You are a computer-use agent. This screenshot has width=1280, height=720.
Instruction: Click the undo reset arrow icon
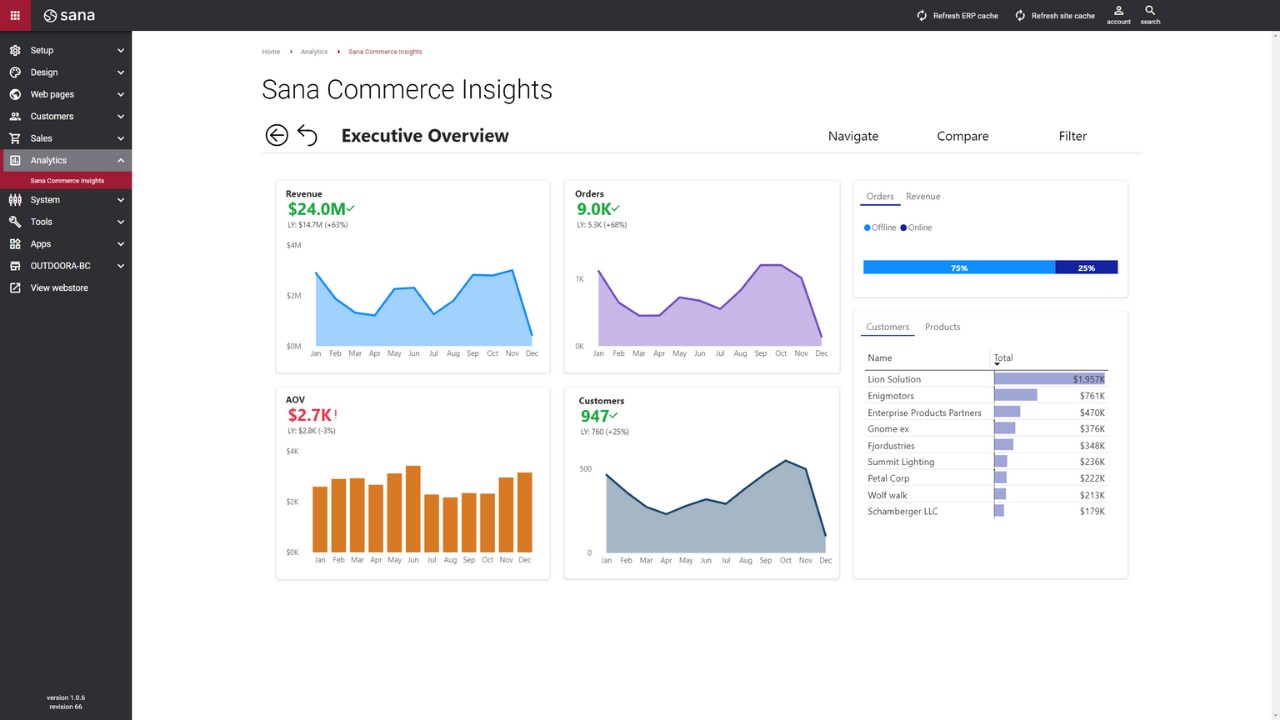pos(307,136)
